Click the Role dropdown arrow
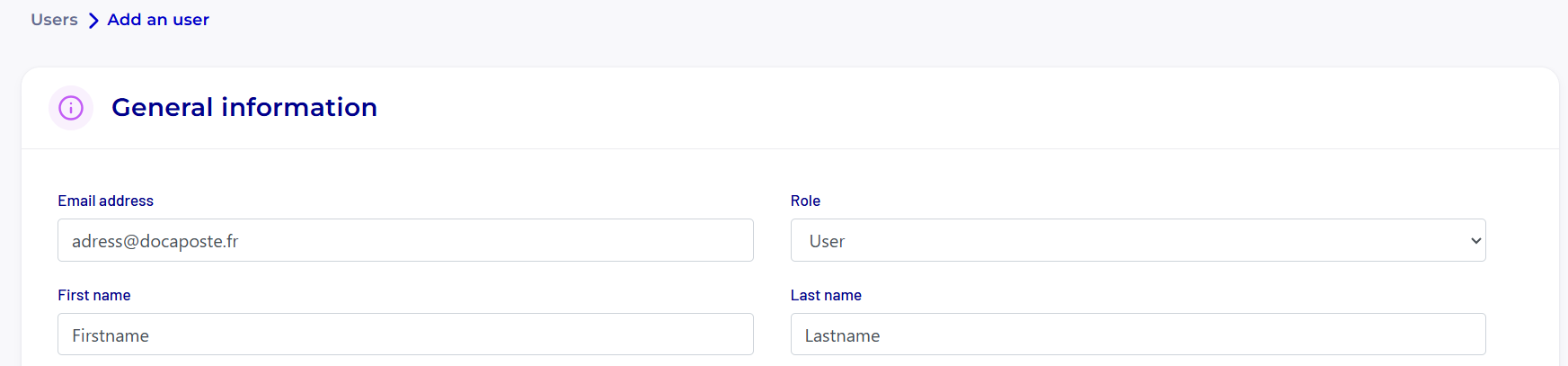 pyautogui.click(x=1475, y=241)
